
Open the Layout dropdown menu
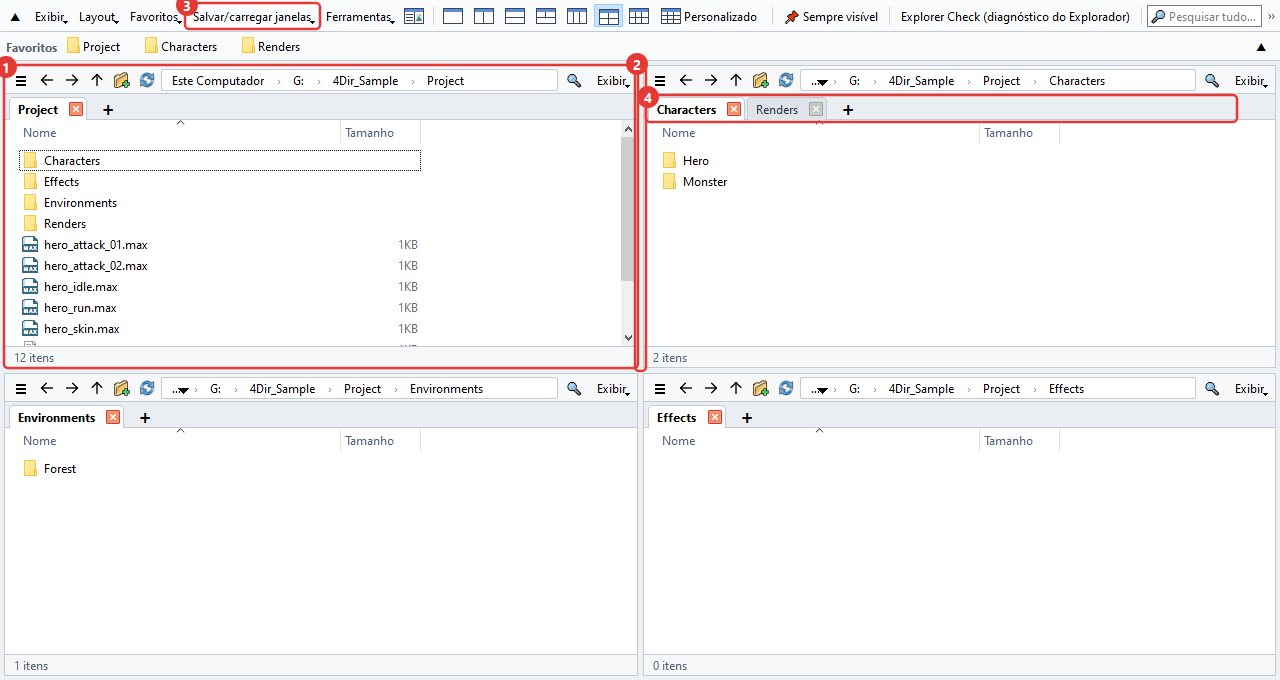click(x=99, y=17)
